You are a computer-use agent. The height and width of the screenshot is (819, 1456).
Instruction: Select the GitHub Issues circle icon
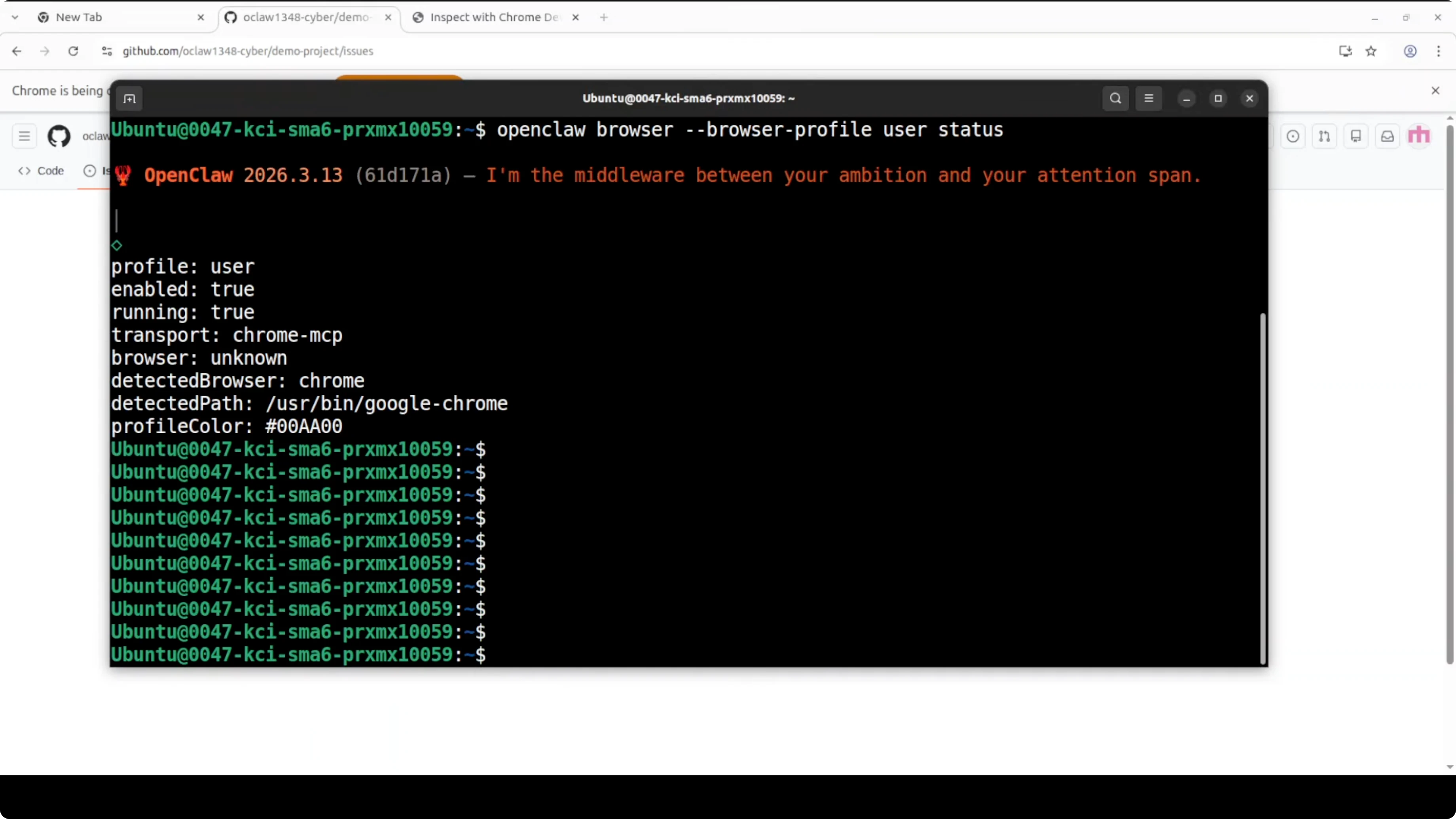click(89, 171)
